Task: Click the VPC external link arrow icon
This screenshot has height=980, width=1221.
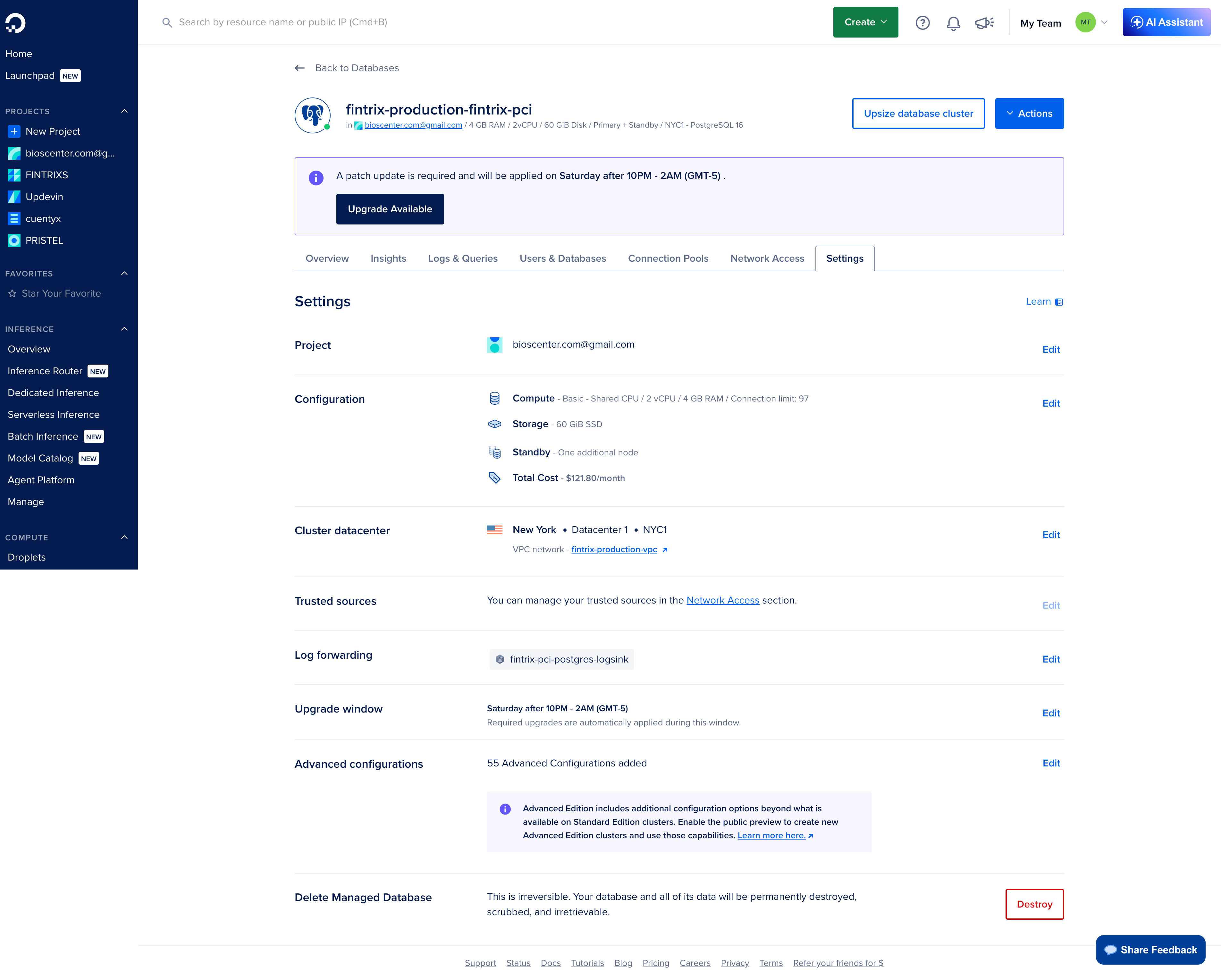Action: click(x=665, y=549)
